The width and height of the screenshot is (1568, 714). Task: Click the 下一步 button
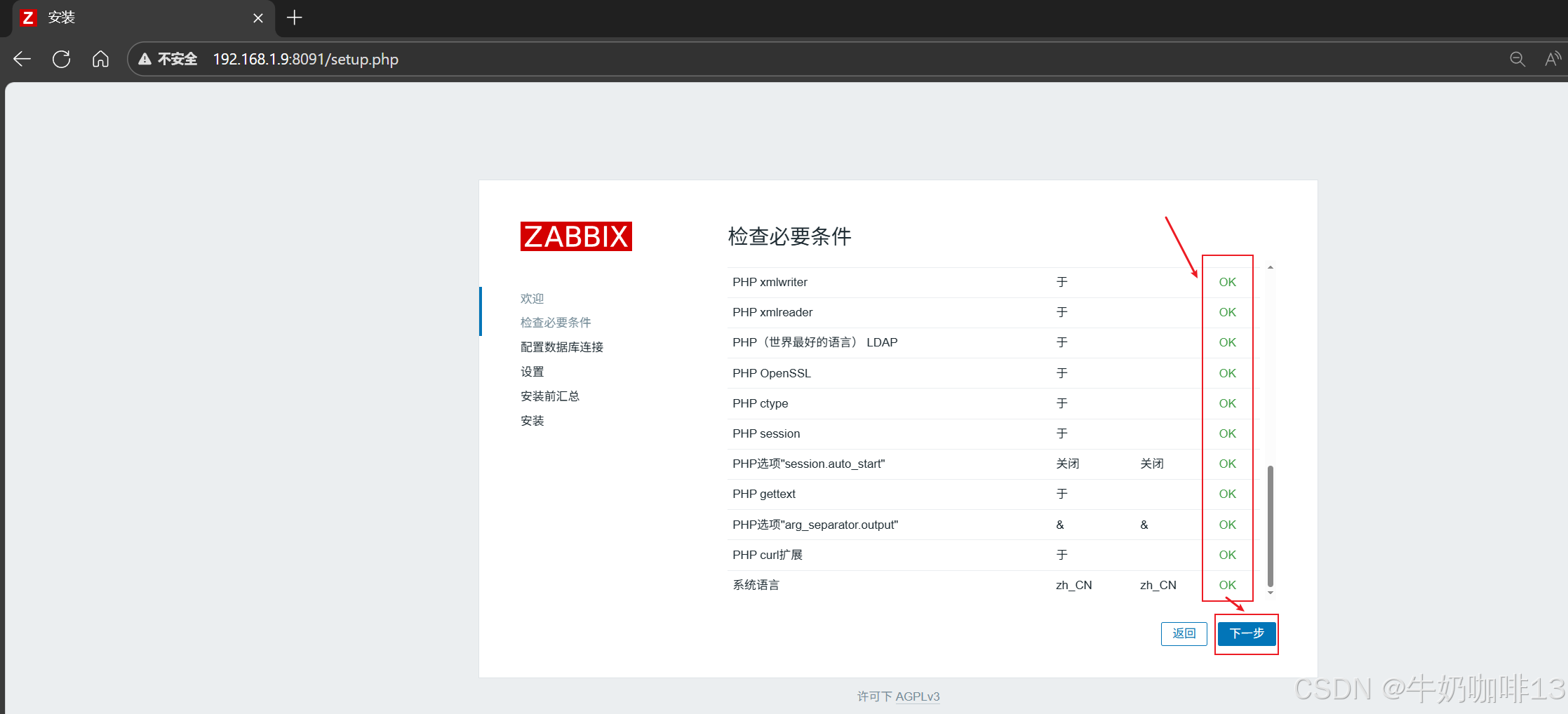pos(1247,633)
